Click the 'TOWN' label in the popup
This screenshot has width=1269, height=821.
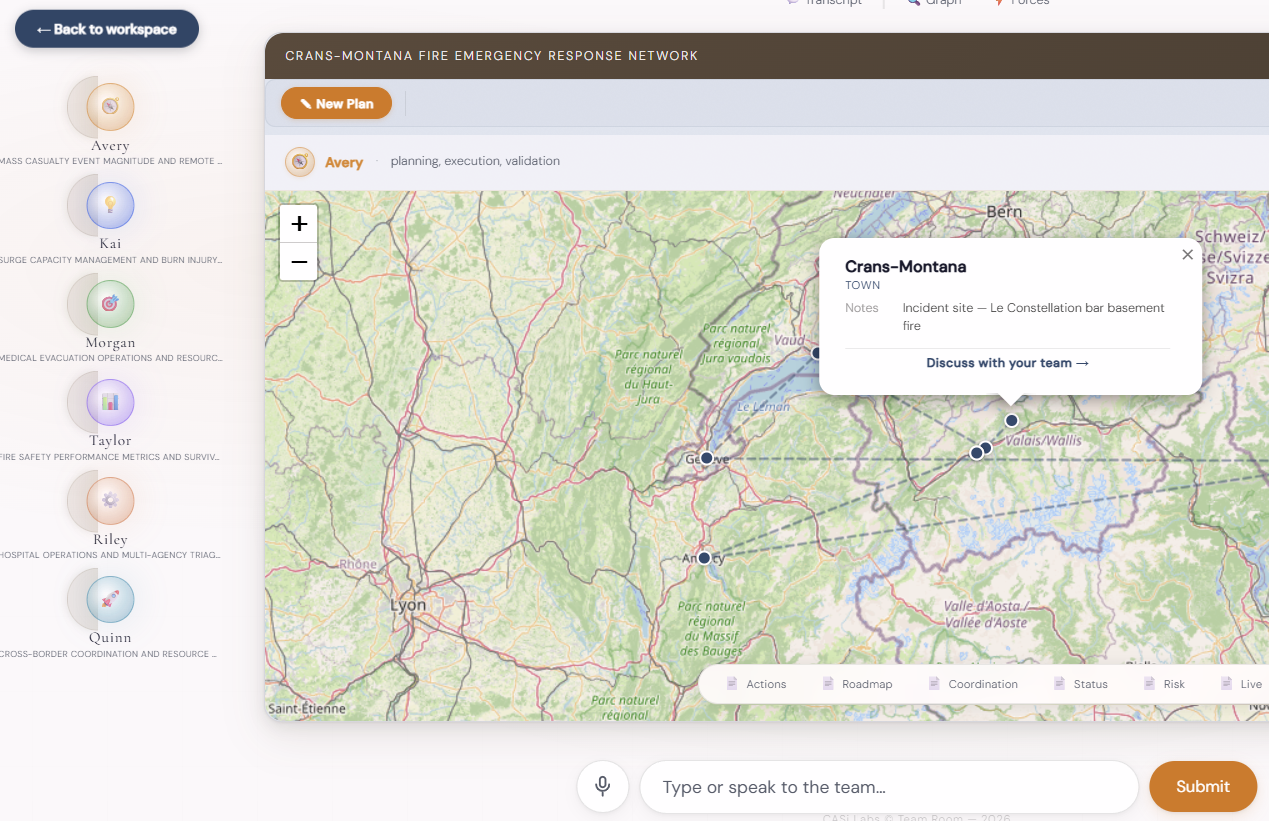(x=862, y=285)
